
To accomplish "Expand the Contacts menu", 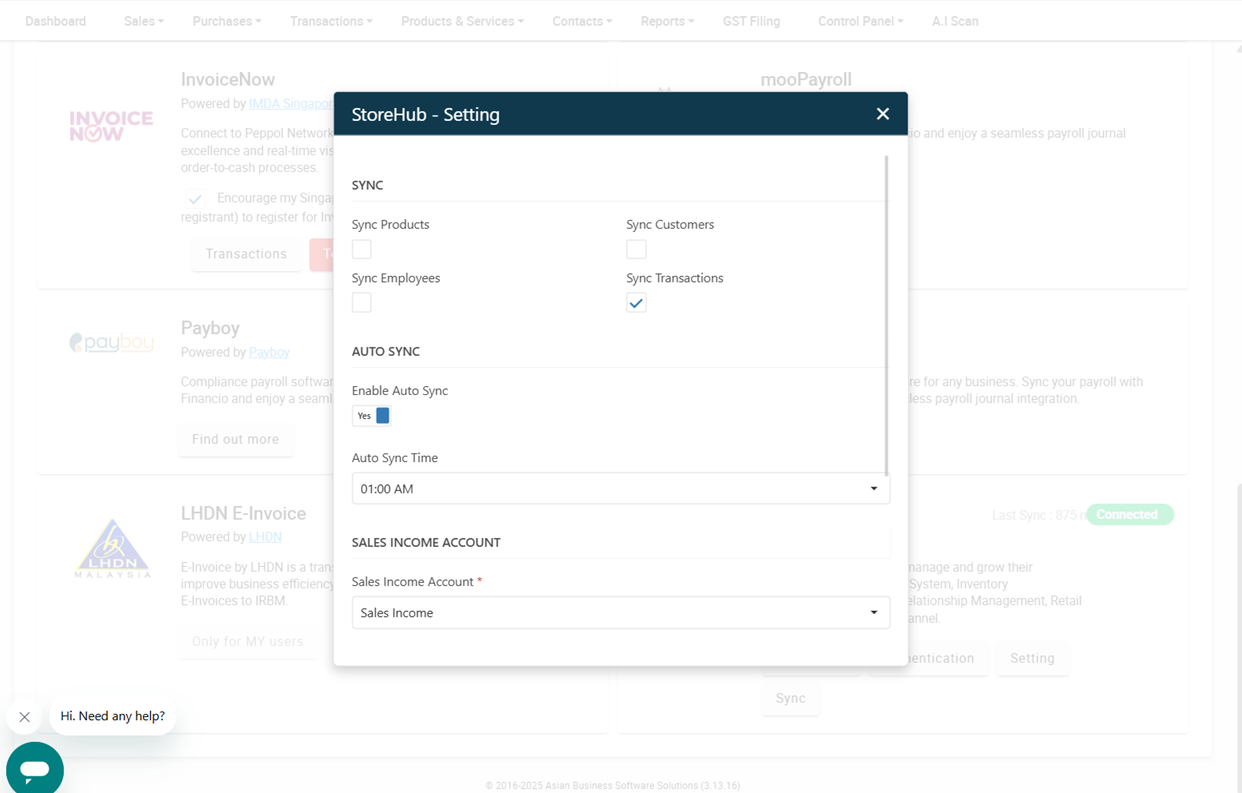I will (582, 21).
